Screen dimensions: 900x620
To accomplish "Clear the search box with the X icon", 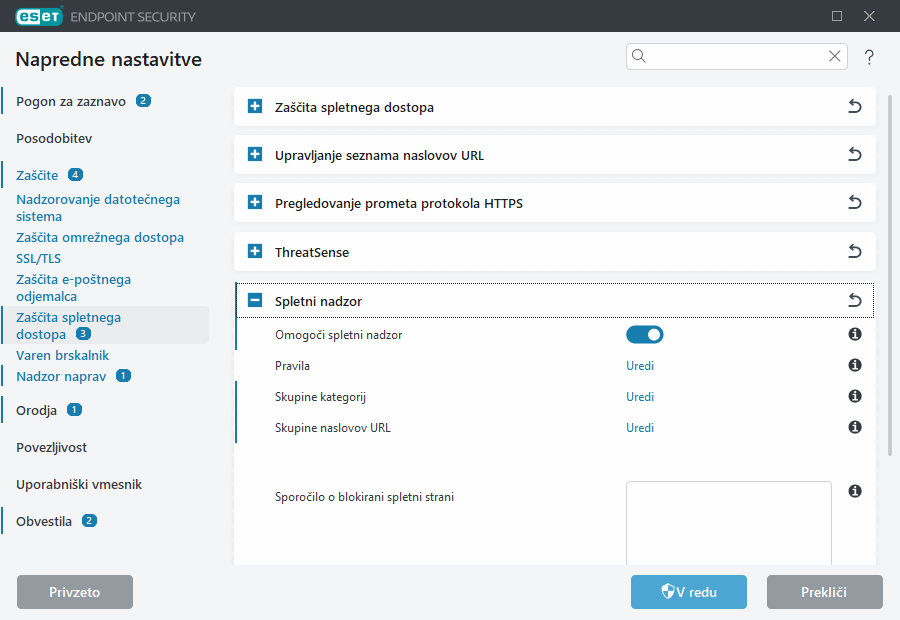I will [834, 57].
